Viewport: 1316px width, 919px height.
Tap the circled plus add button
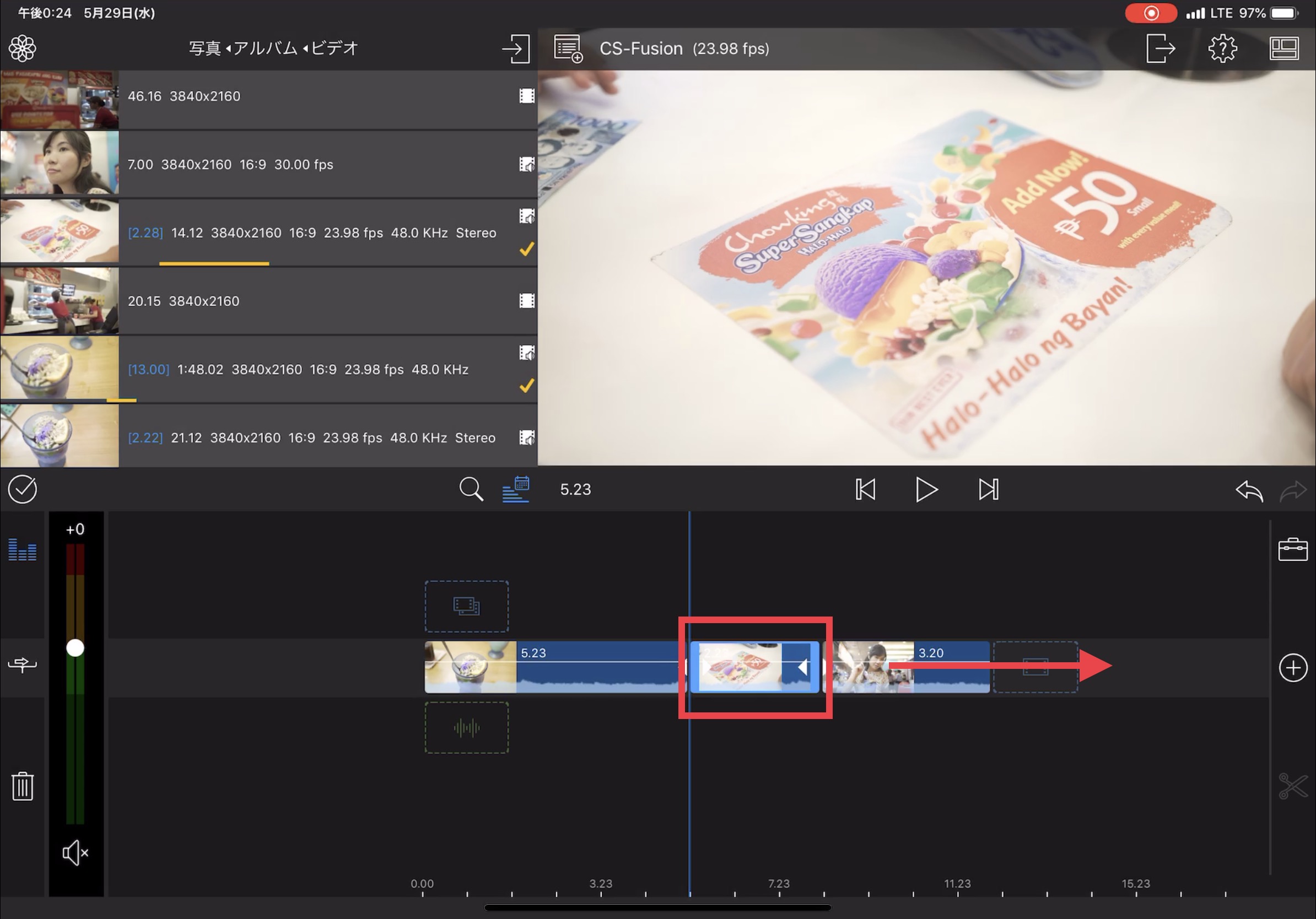point(1292,667)
